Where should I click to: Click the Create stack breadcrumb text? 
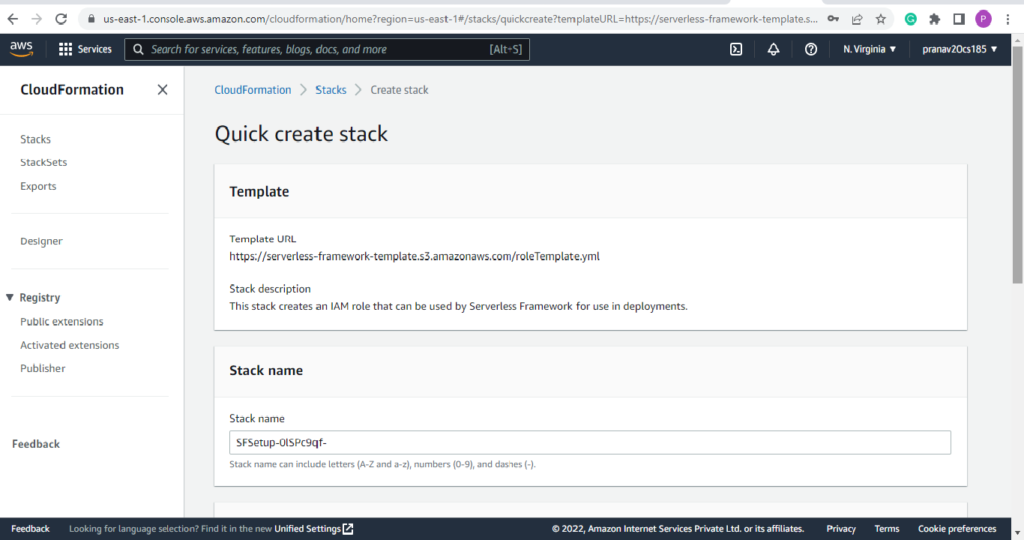(399, 90)
